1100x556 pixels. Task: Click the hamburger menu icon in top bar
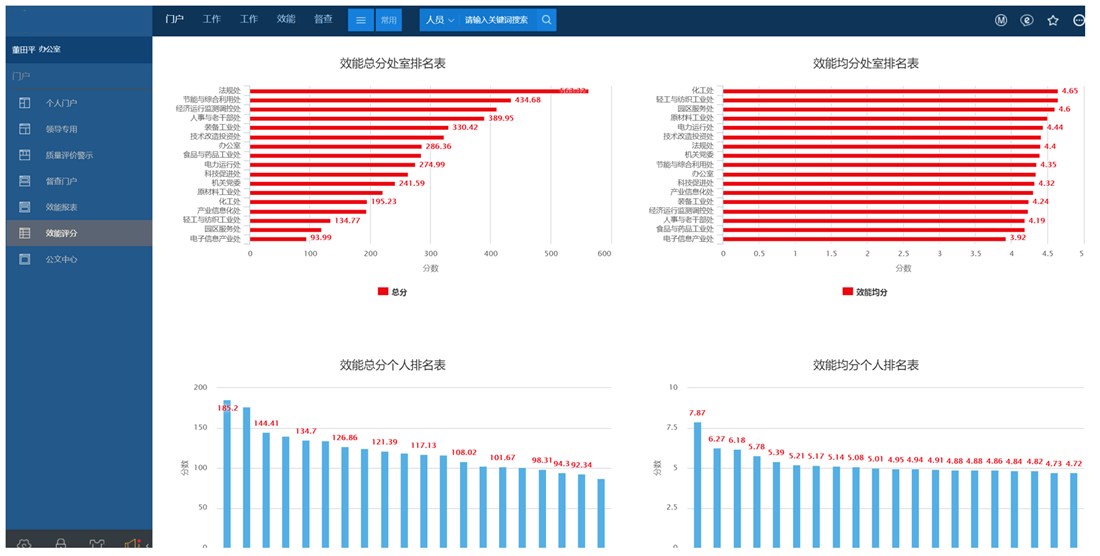(x=361, y=20)
